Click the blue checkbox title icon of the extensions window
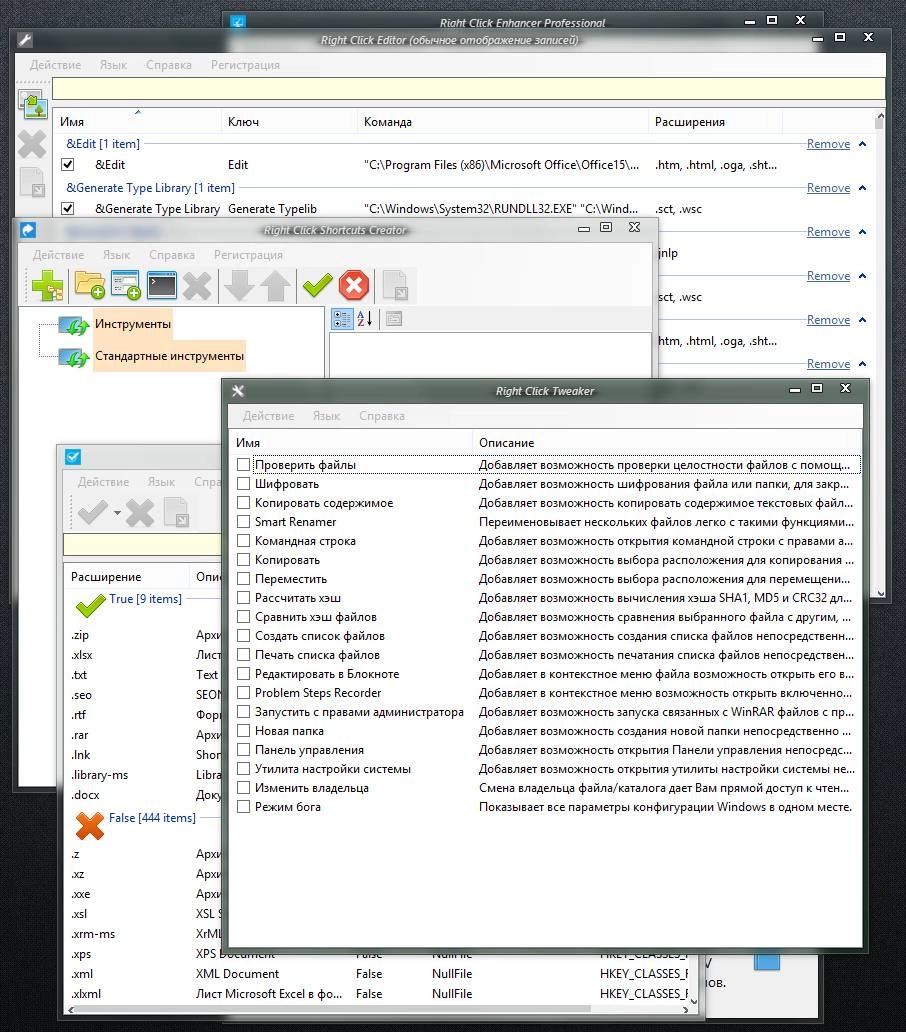Screen dimensions: 906x1032 pos(73,457)
